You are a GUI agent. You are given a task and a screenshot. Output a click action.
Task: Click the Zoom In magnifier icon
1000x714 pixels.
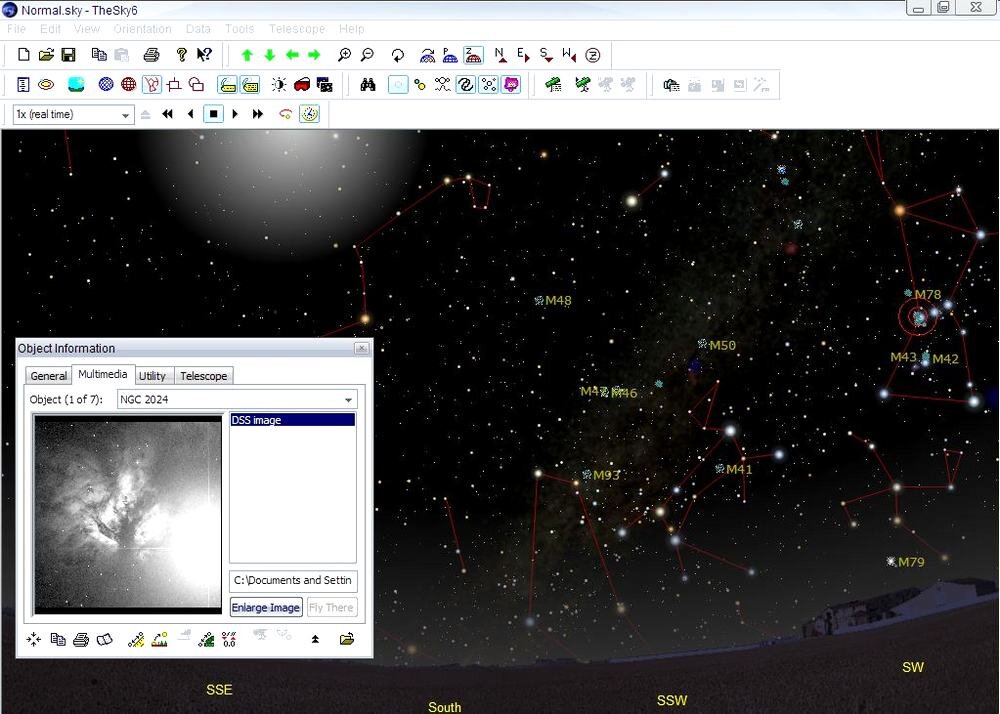point(345,55)
